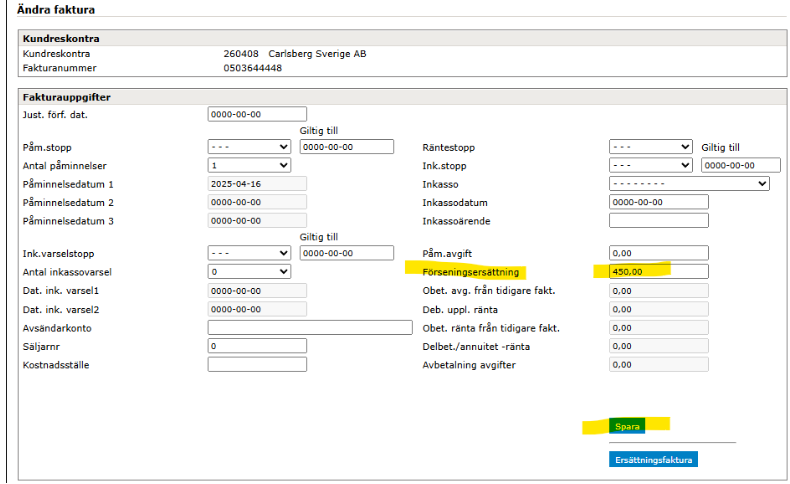Open the Ink.stopp dropdown

pyautogui.click(x=650, y=165)
